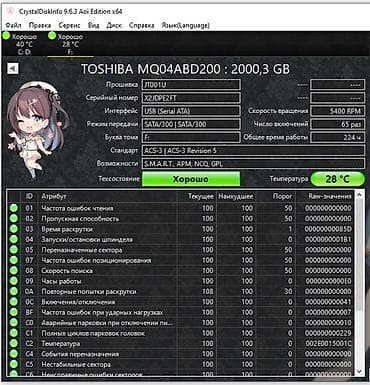
Task: Click the green status icon for attribute 01
Action: [14, 208]
